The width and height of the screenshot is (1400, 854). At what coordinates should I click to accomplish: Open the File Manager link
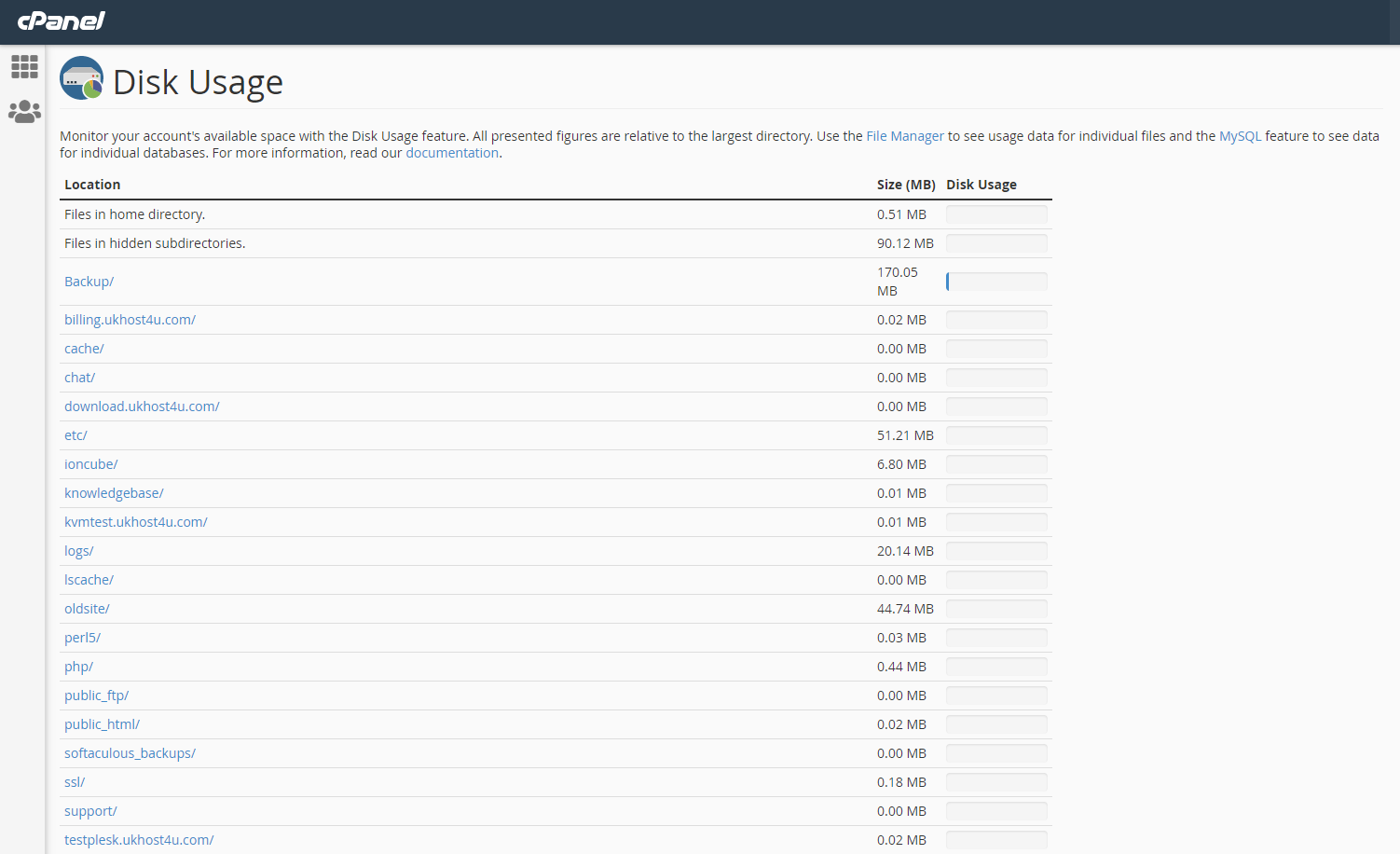click(904, 136)
